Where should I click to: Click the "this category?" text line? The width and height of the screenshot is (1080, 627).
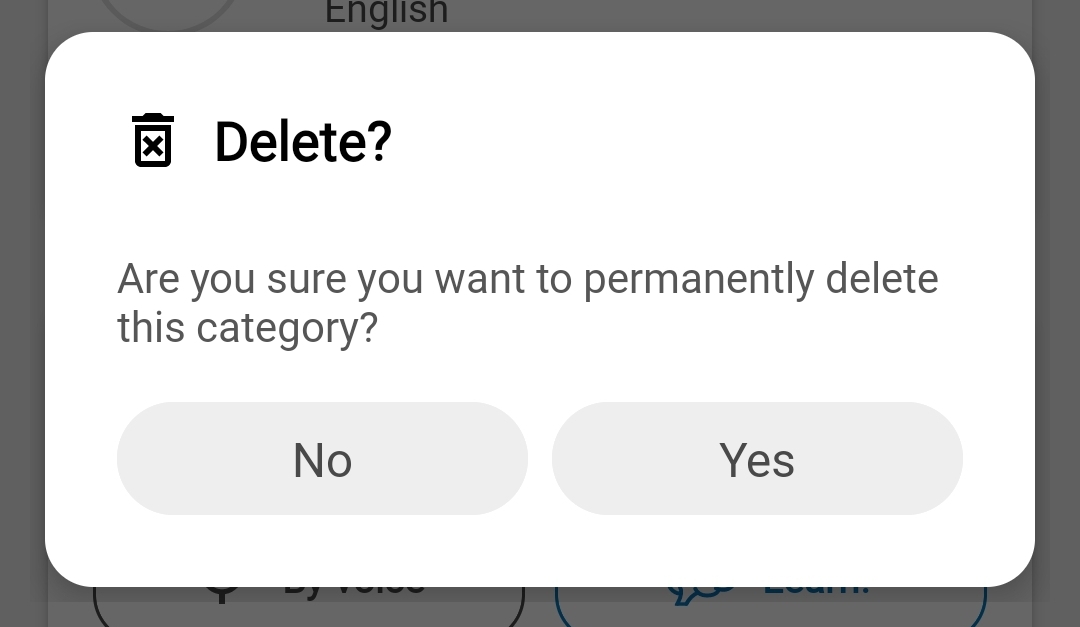[x=247, y=327]
